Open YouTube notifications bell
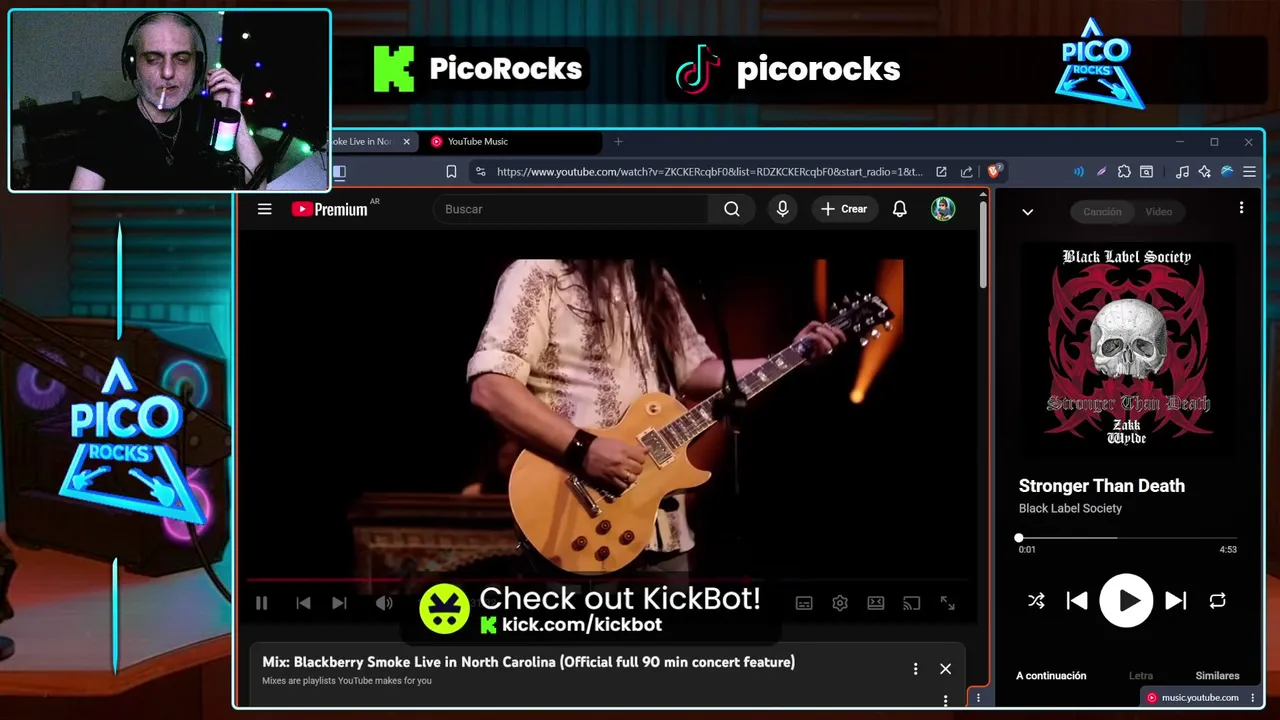This screenshot has height=720, width=1280. [900, 209]
